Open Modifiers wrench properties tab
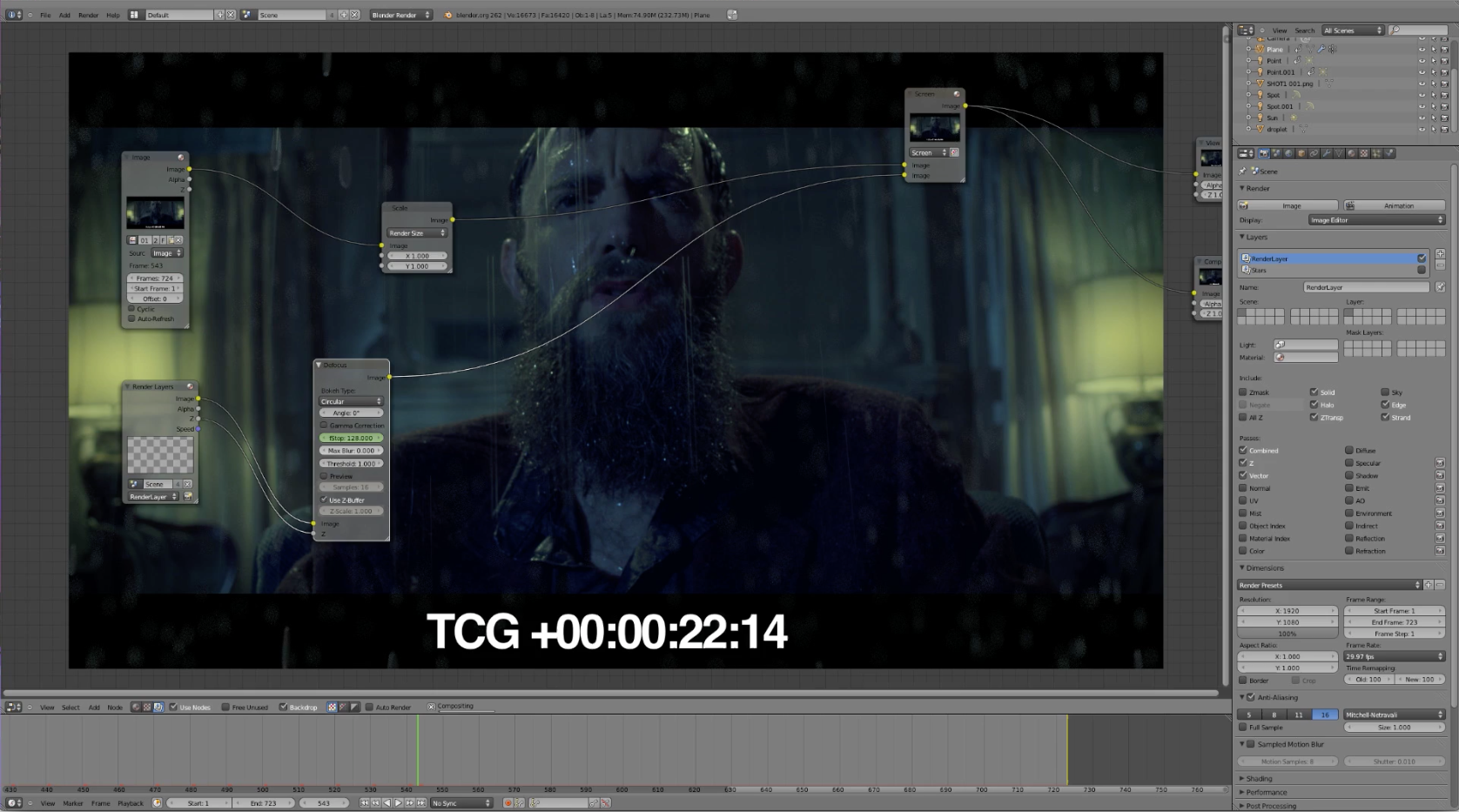1459x812 pixels. (x=1327, y=153)
